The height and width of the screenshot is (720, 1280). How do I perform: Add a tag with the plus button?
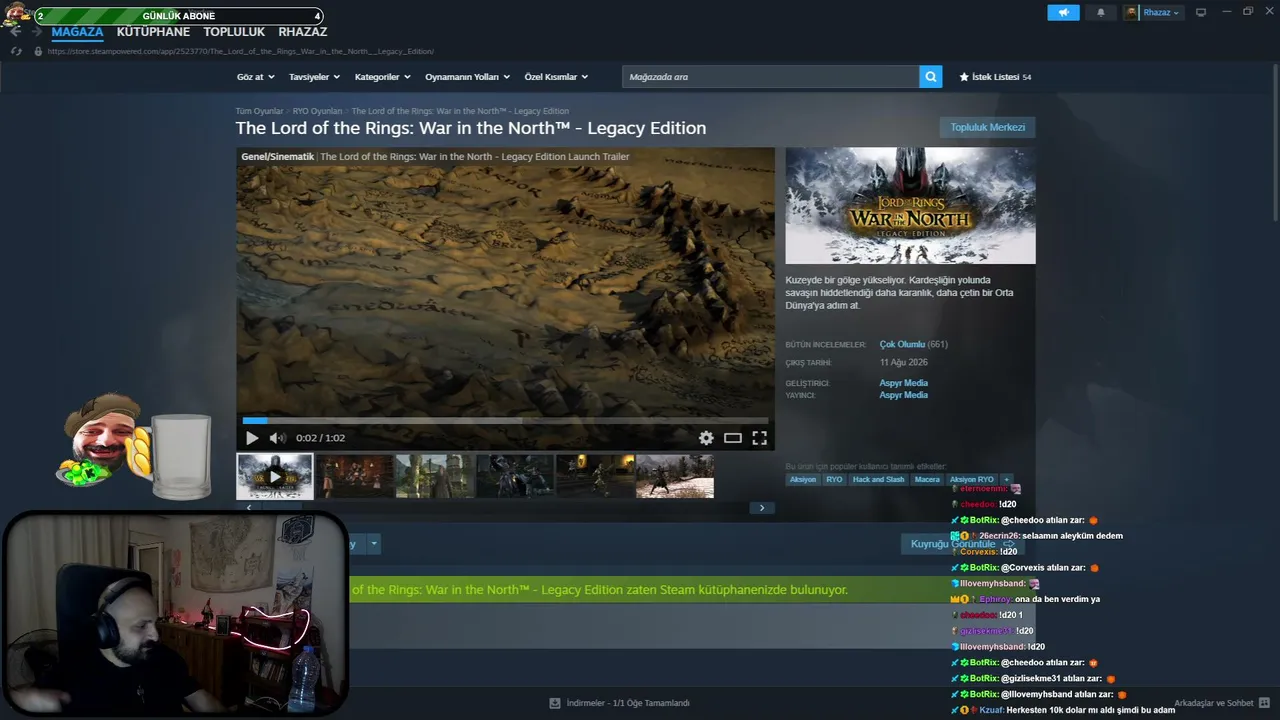pyautogui.click(x=1006, y=480)
